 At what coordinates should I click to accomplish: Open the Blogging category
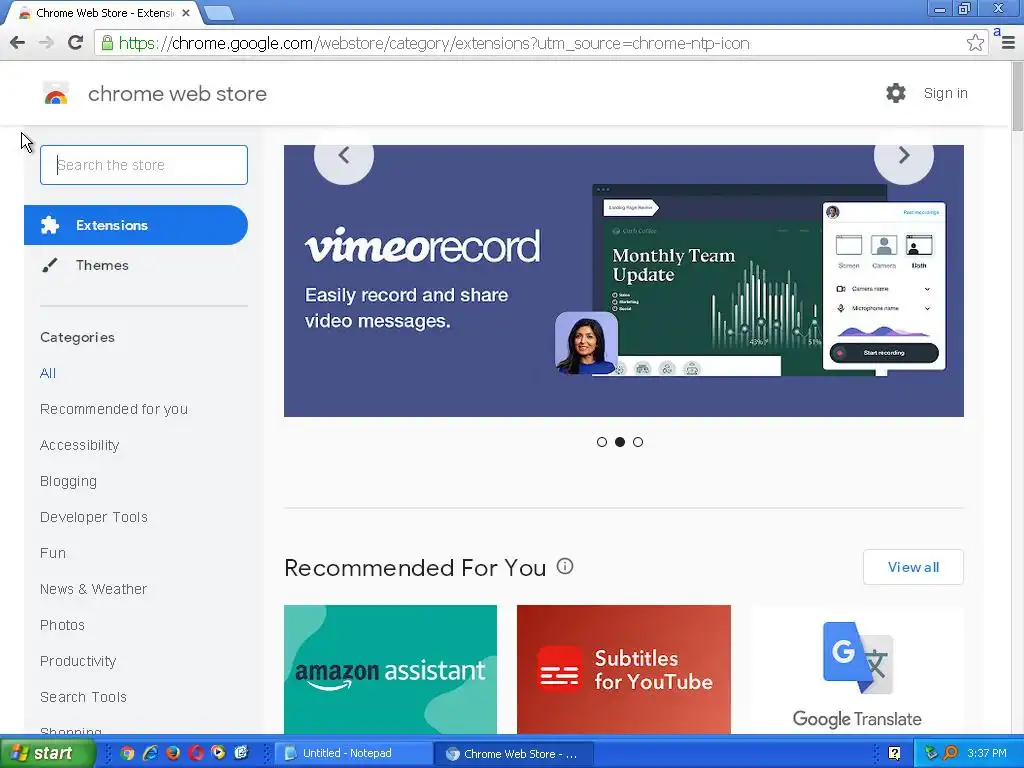(x=69, y=481)
